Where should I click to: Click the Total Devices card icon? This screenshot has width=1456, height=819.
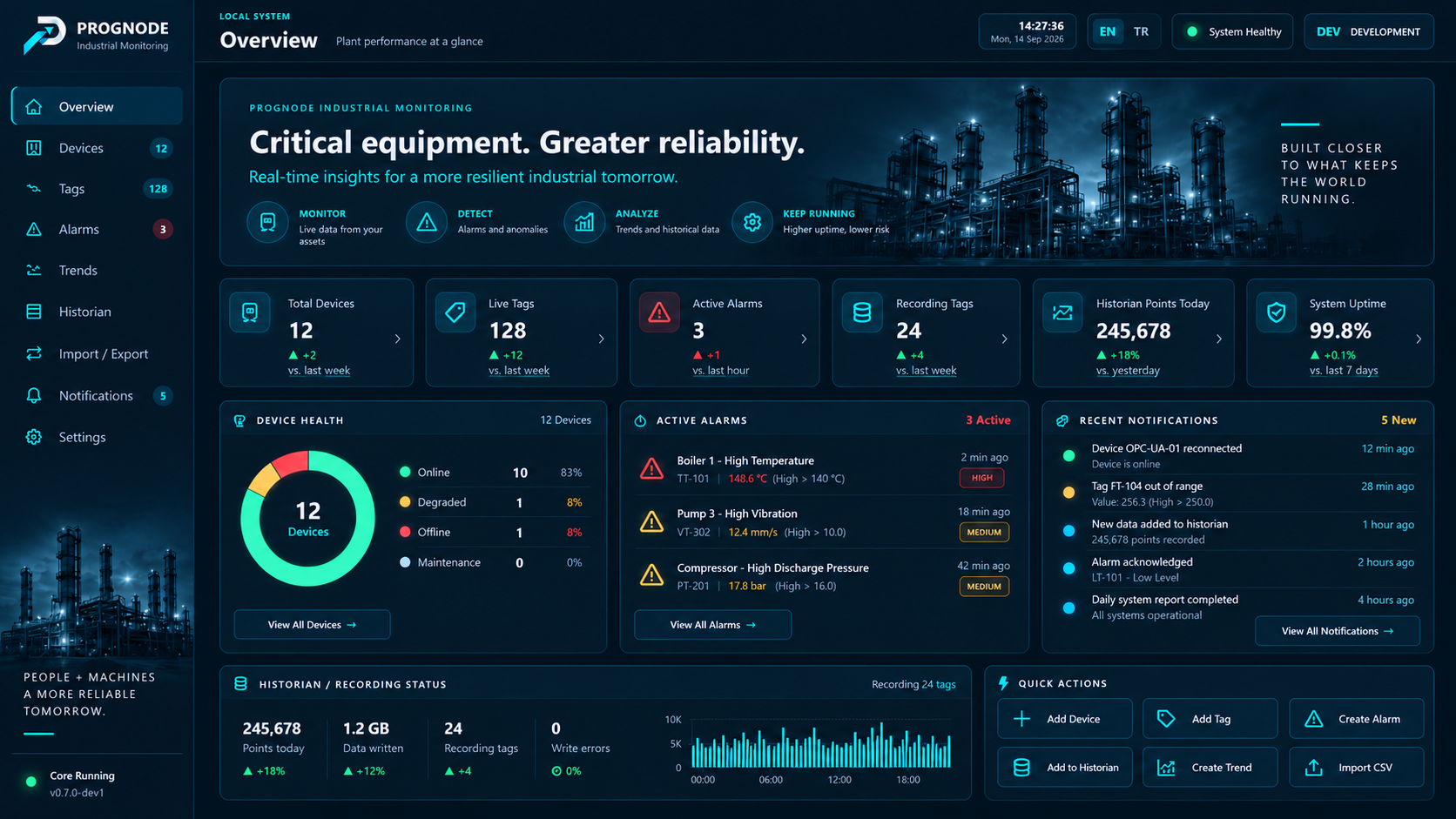pyautogui.click(x=250, y=312)
